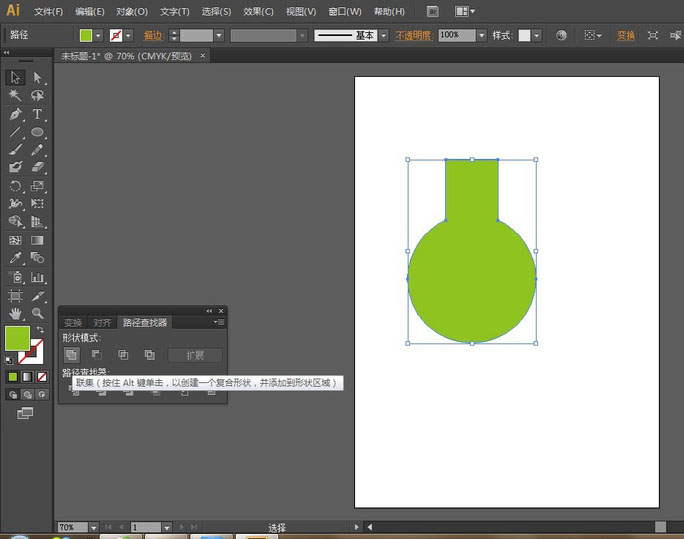This screenshot has width=684, height=539.
Task: Select the Zoom magnifier tool
Action: coord(38,313)
